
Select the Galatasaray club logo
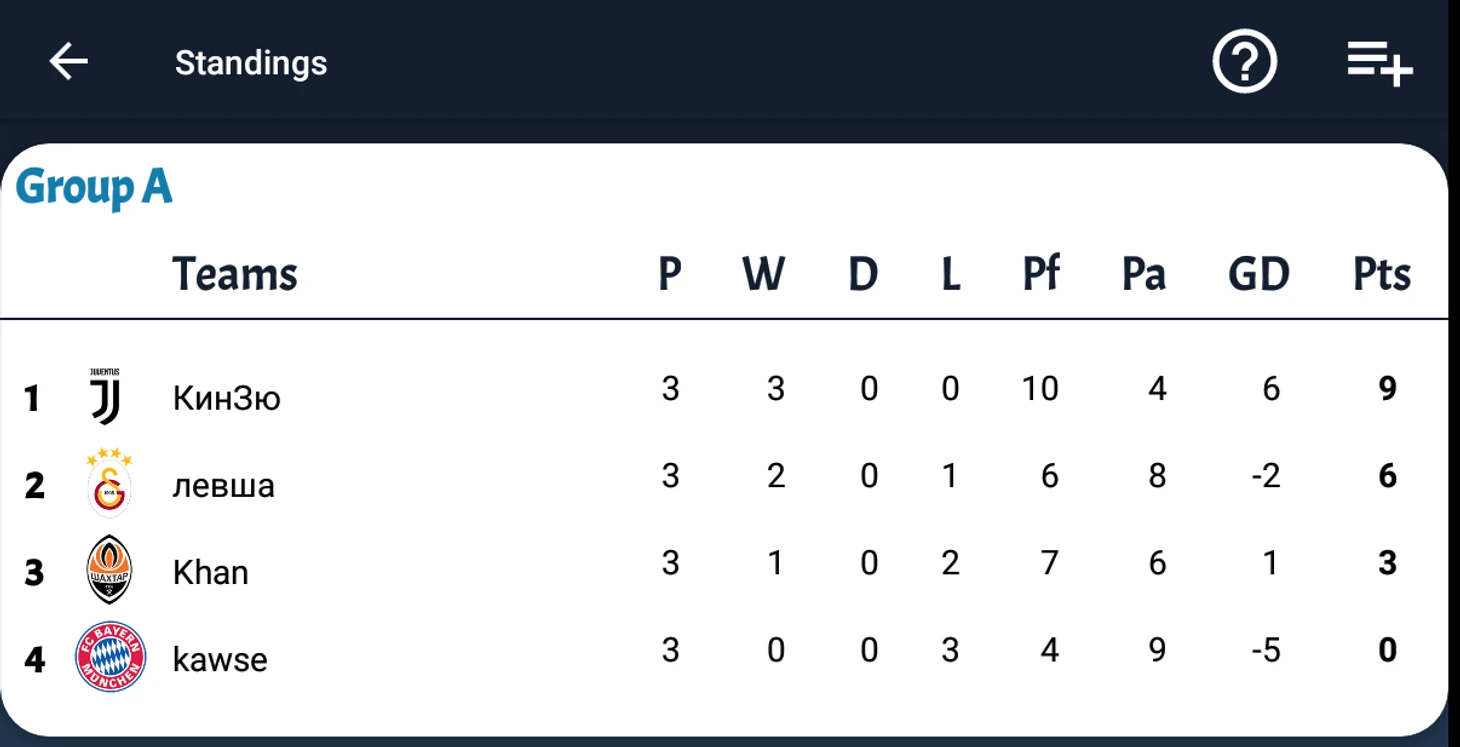click(x=109, y=483)
